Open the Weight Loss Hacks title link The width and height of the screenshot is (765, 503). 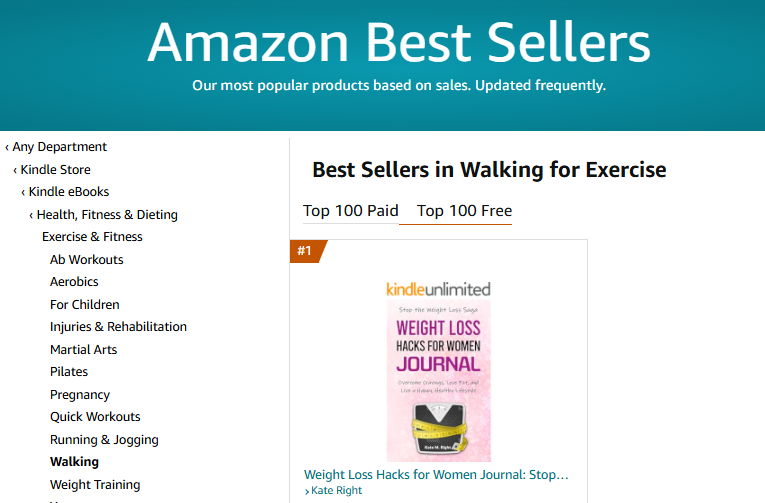[436, 474]
